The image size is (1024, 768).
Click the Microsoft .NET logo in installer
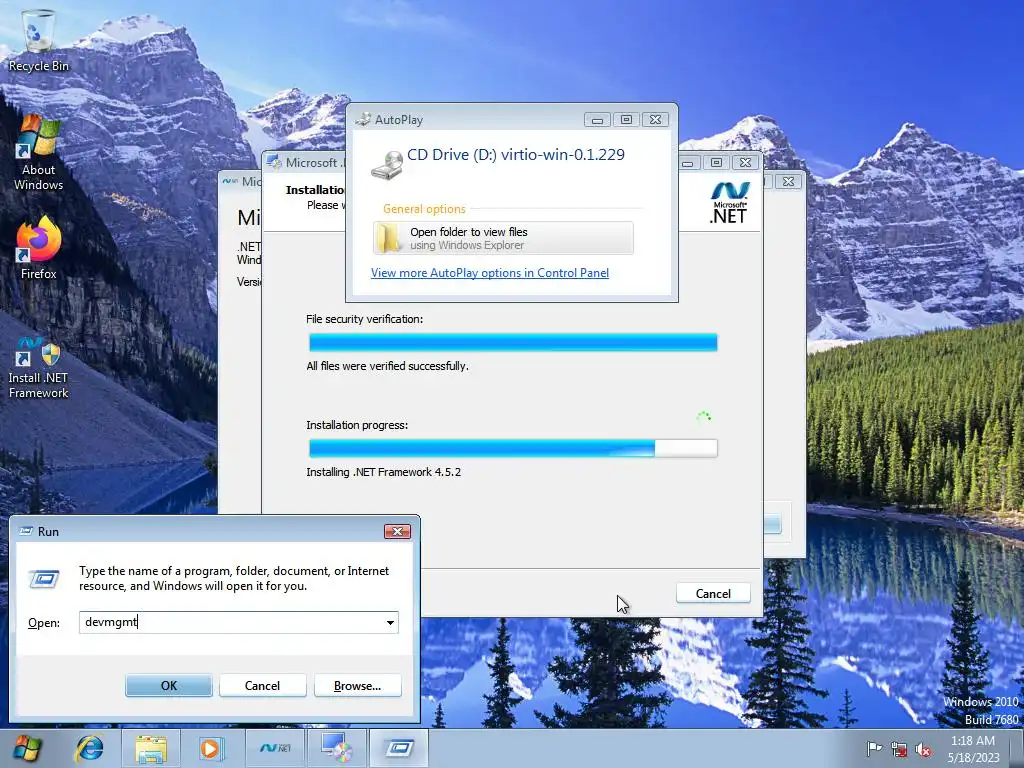click(729, 203)
